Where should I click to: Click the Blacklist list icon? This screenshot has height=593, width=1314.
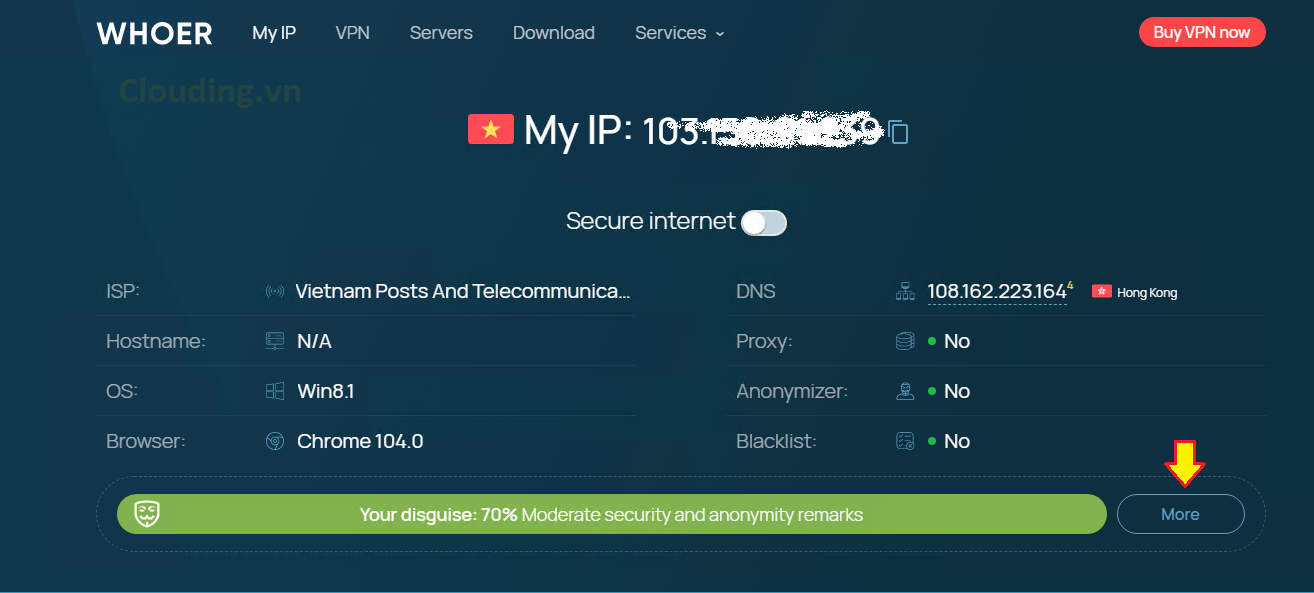click(x=905, y=440)
